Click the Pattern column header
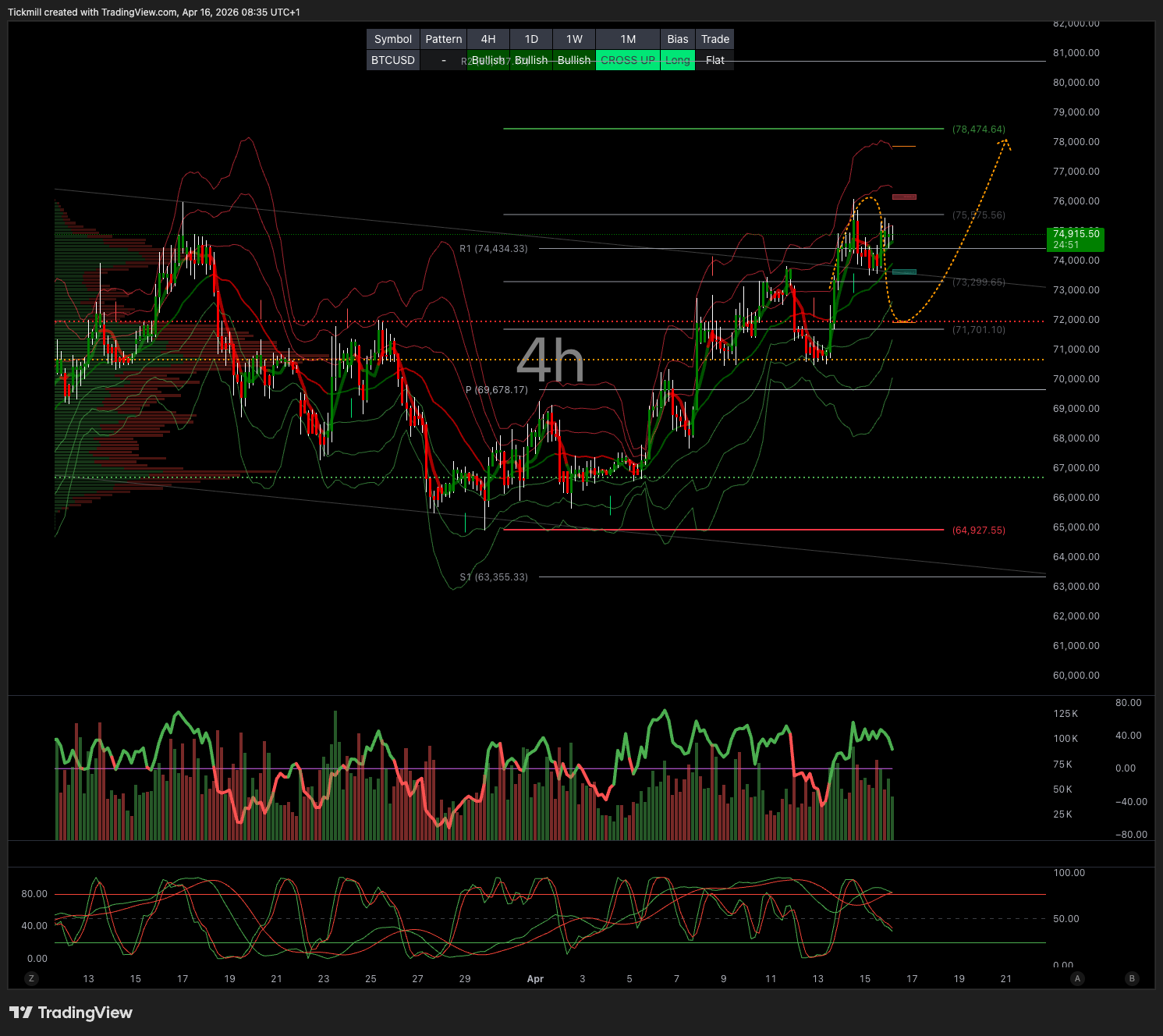The height and width of the screenshot is (1036, 1163). (x=444, y=39)
